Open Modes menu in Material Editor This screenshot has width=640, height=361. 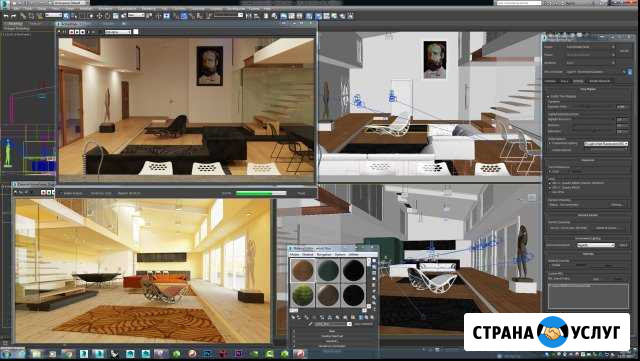pyautogui.click(x=295, y=254)
